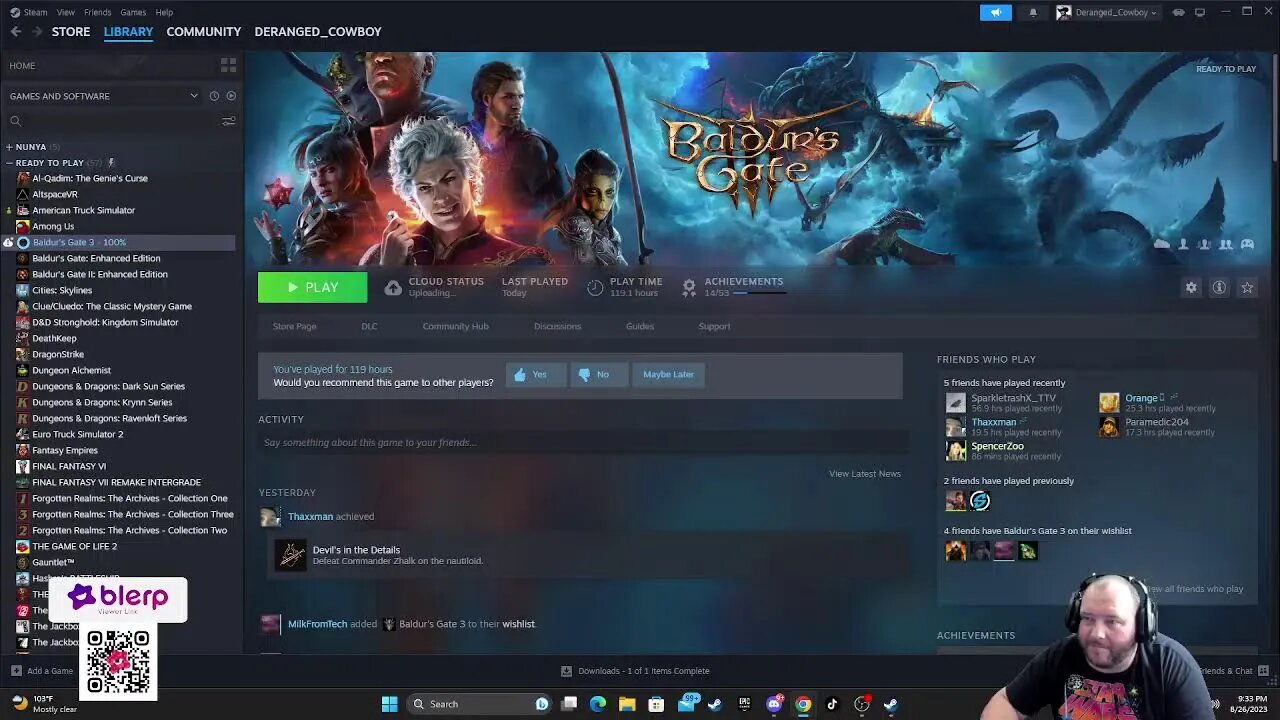This screenshot has width=1280, height=720.
Task: Select Dungeon Alchemist in game list
Action: tap(72, 370)
